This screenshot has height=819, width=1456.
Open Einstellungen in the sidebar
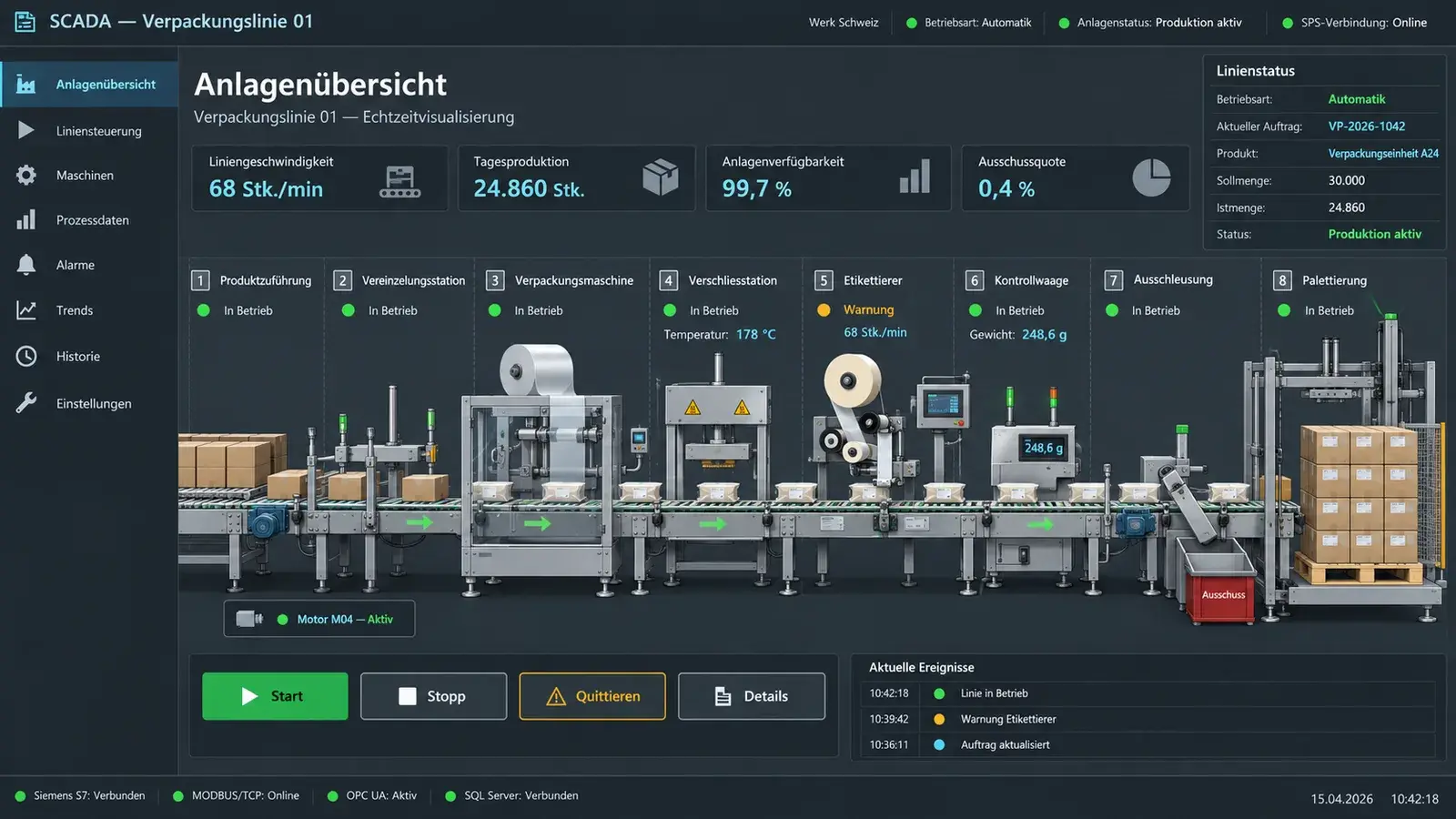(89, 403)
